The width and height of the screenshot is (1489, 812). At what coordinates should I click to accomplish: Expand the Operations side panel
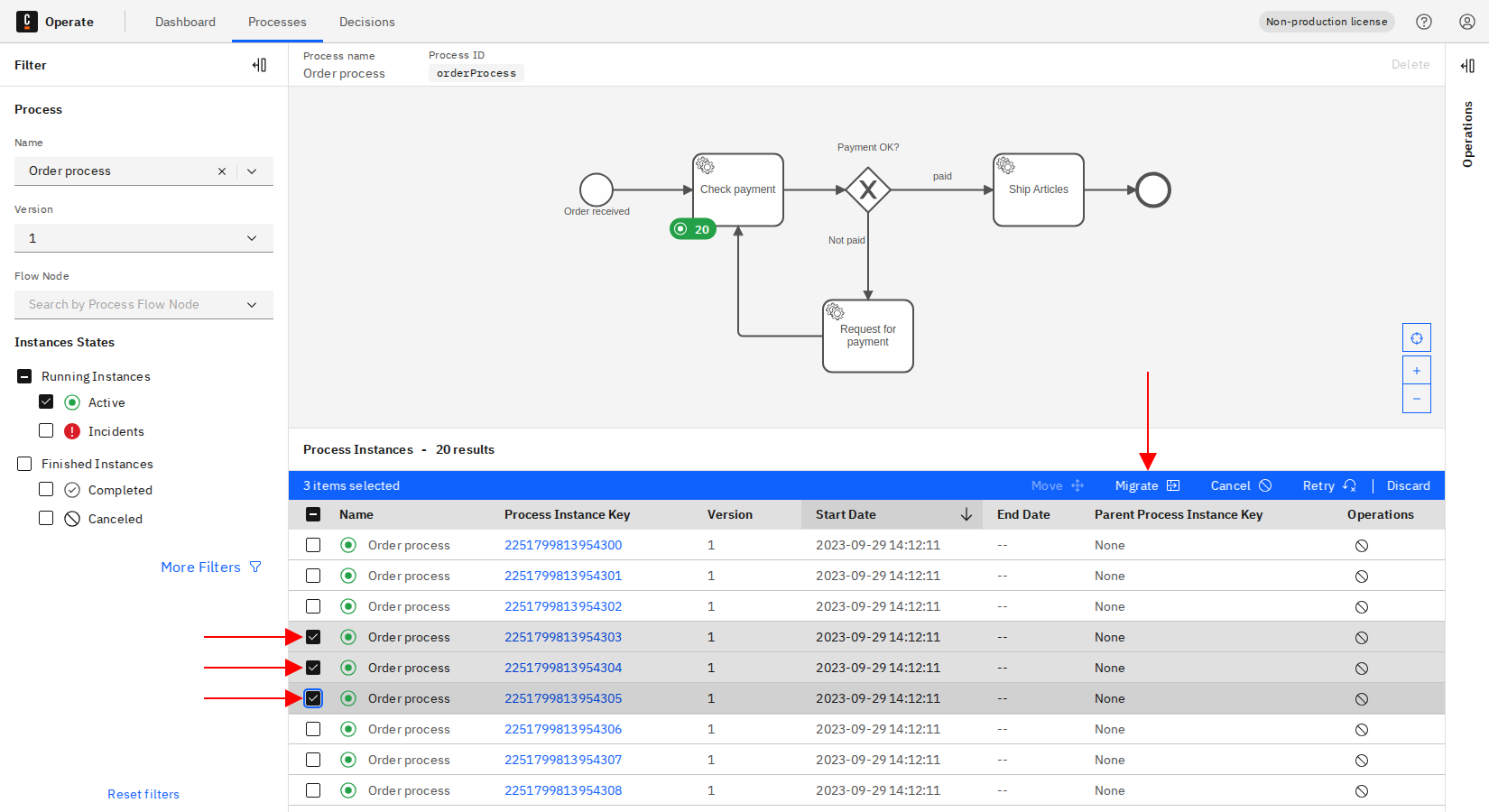pyautogui.click(x=1467, y=66)
